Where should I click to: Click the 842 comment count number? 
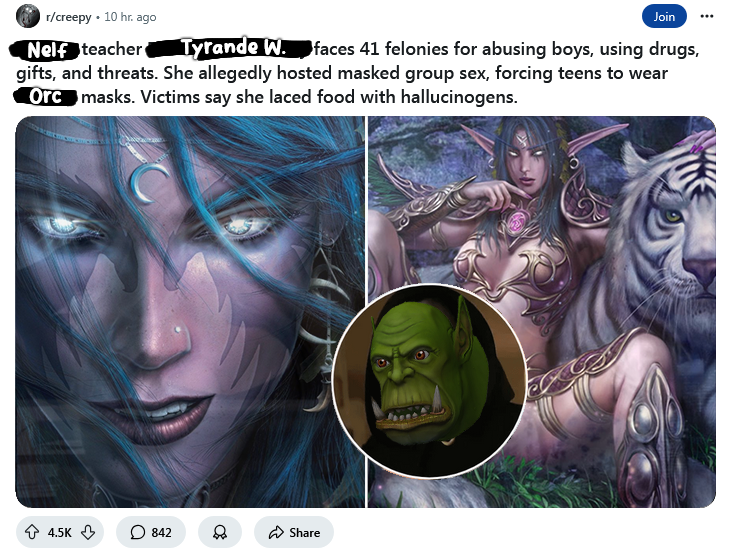tap(162, 532)
